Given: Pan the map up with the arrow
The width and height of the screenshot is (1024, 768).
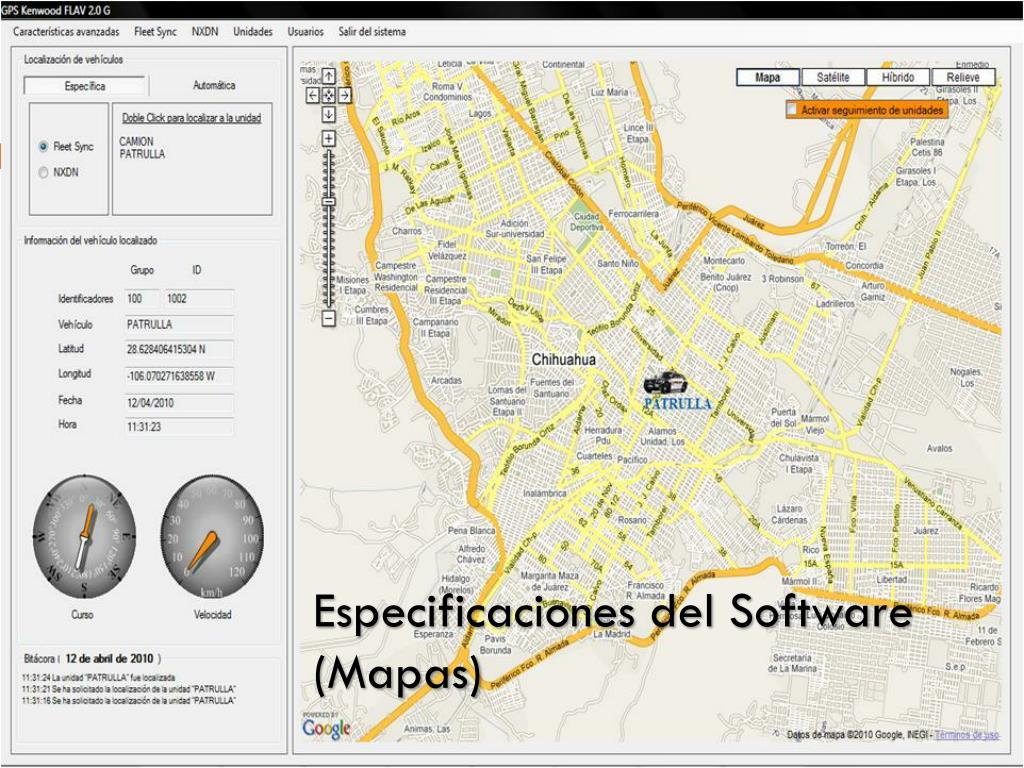Looking at the screenshot, I should click(x=328, y=77).
